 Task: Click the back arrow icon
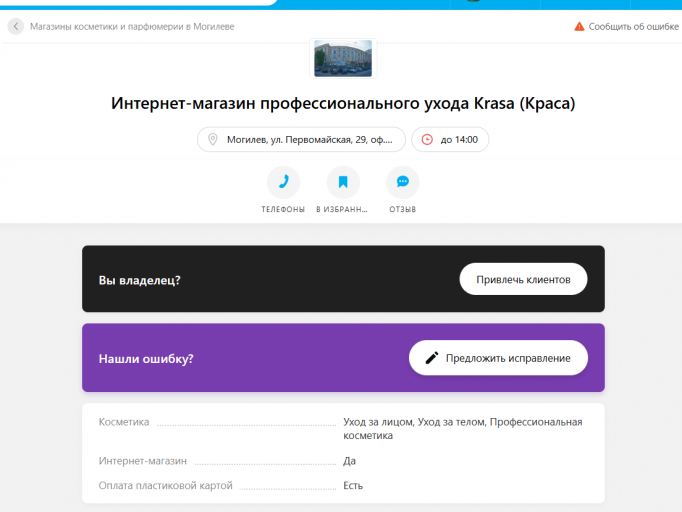coord(16,27)
